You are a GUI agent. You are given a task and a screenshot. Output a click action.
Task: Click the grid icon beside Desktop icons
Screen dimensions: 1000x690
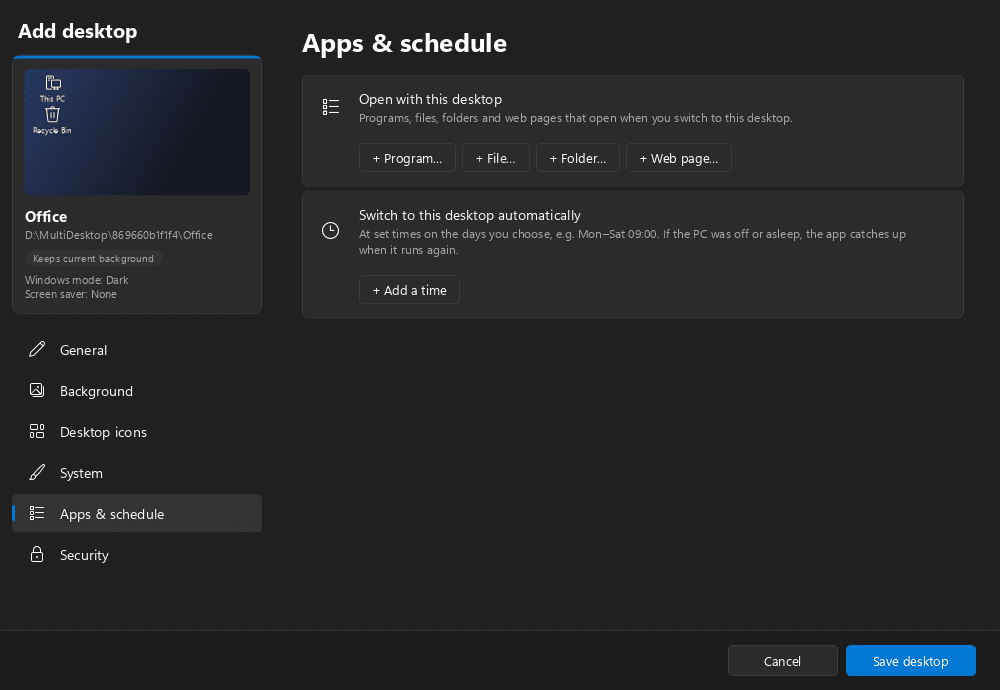coord(37,431)
